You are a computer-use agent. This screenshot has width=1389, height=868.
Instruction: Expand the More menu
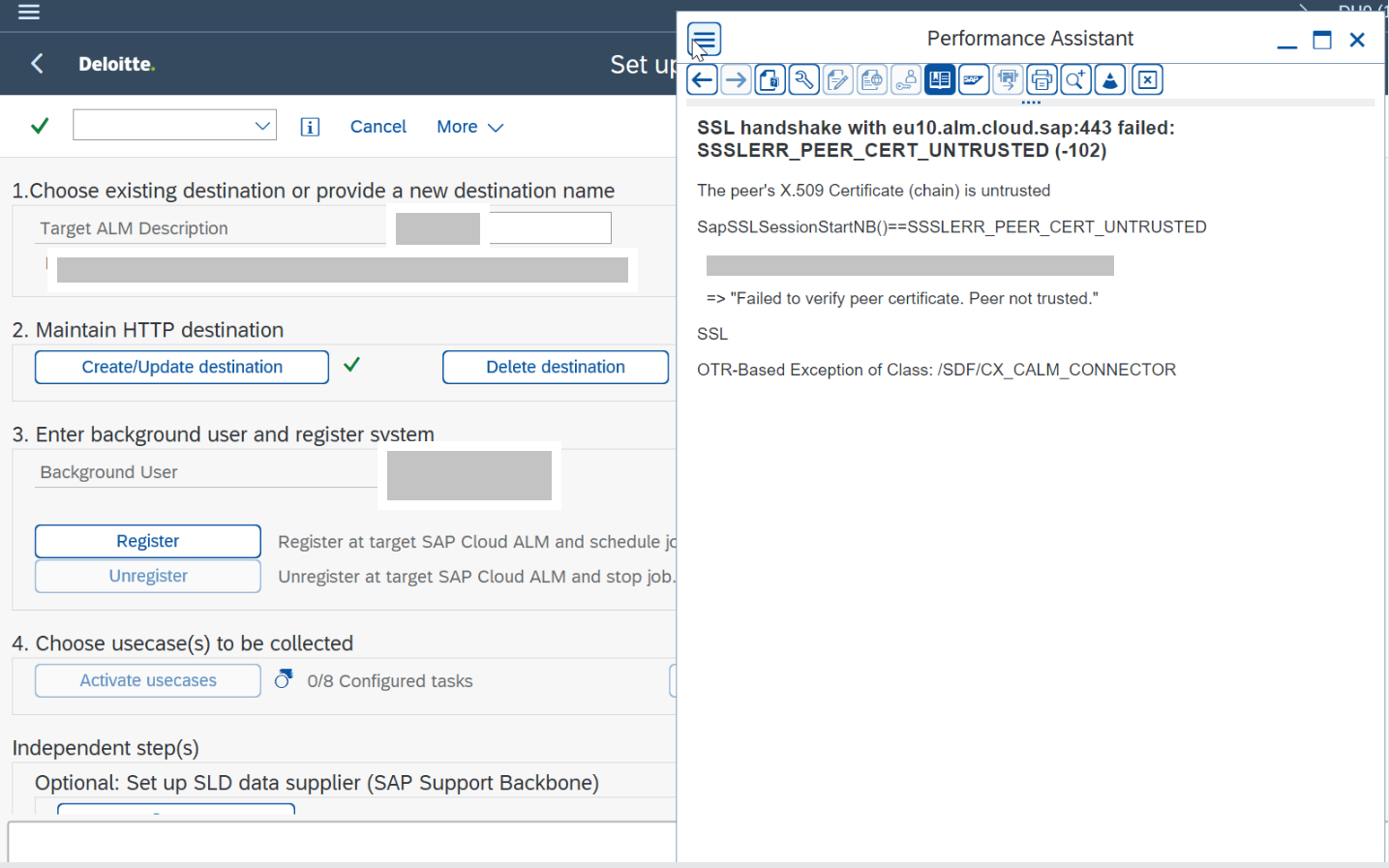(470, 127)
